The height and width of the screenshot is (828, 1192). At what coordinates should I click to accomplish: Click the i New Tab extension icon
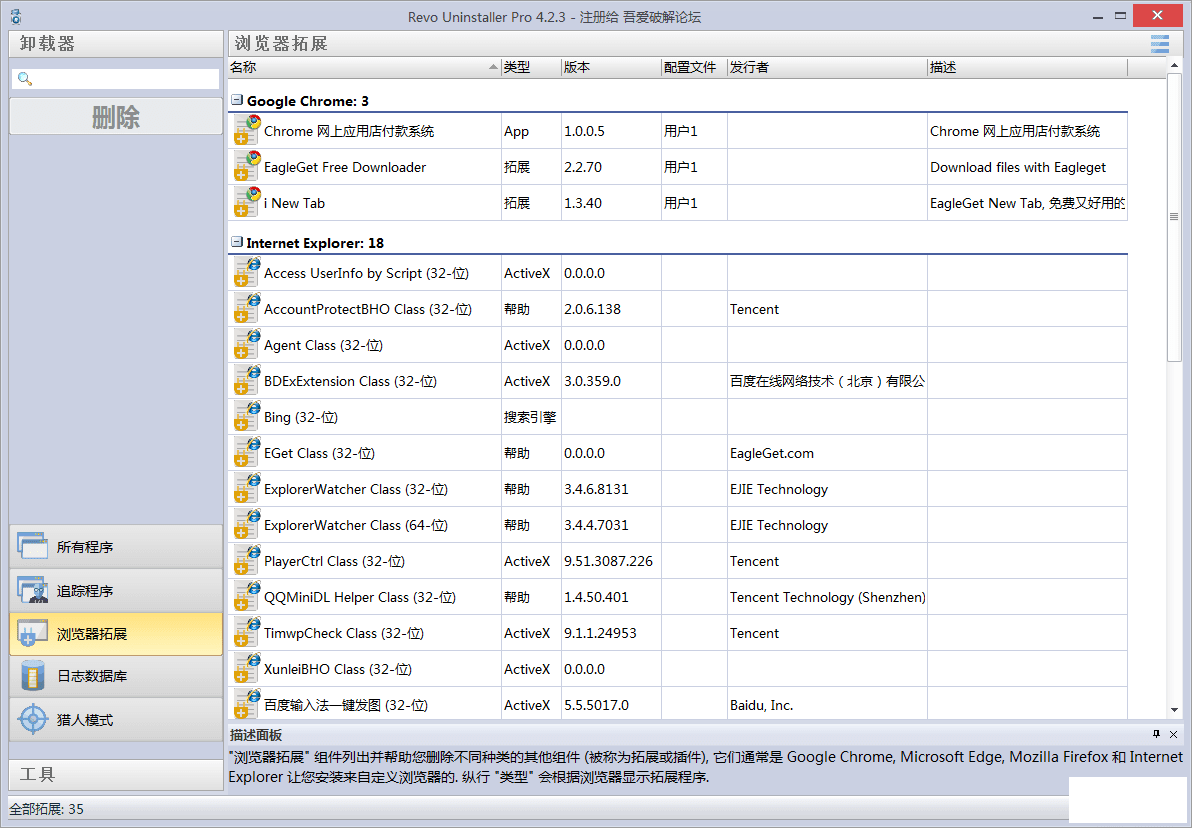247,202
